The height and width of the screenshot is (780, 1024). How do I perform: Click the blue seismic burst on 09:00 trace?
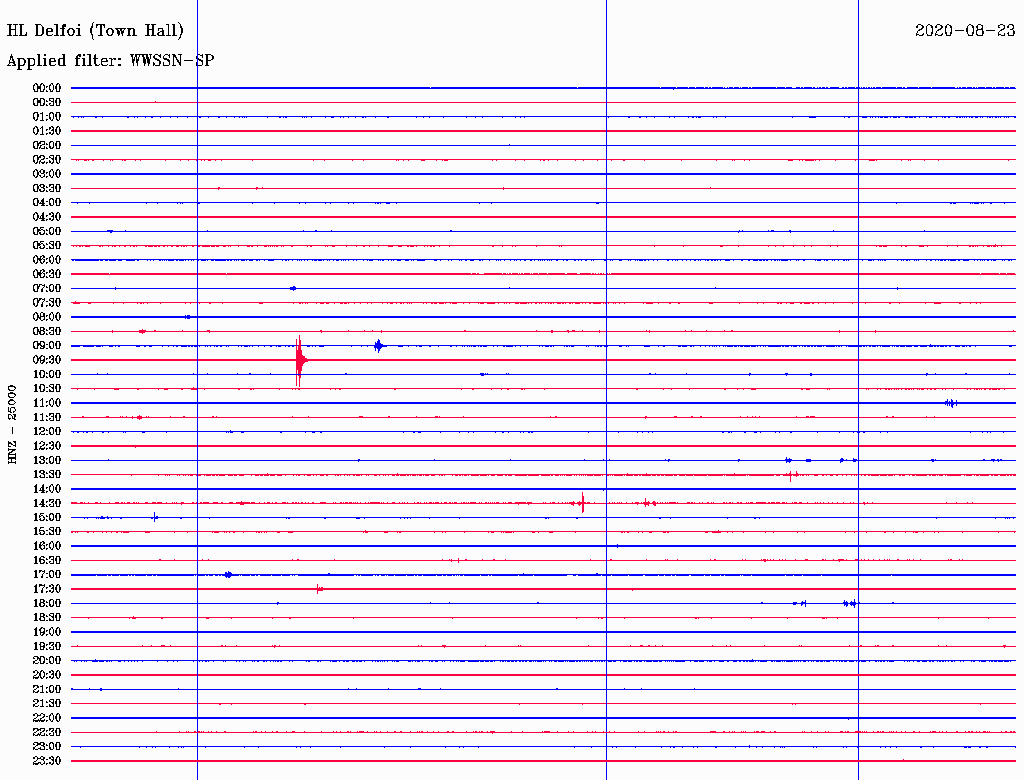[379, 346]
